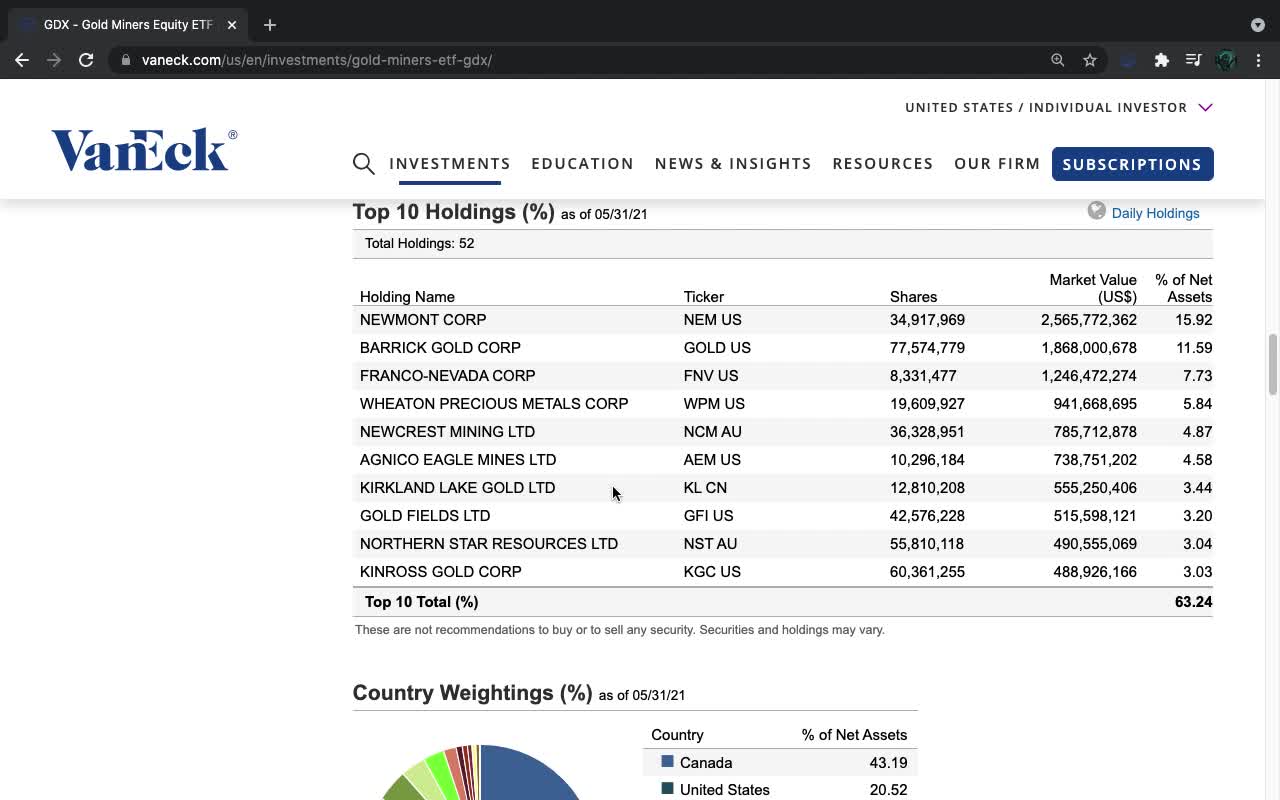Click BARRICK GOLD CORP holding name
The height and width of the screenshot is (800, 1280).
440,348
